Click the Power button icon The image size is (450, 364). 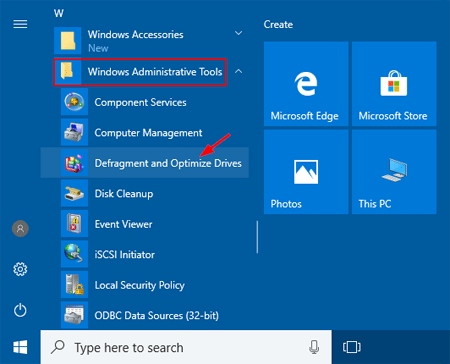(x=20, y=310)
